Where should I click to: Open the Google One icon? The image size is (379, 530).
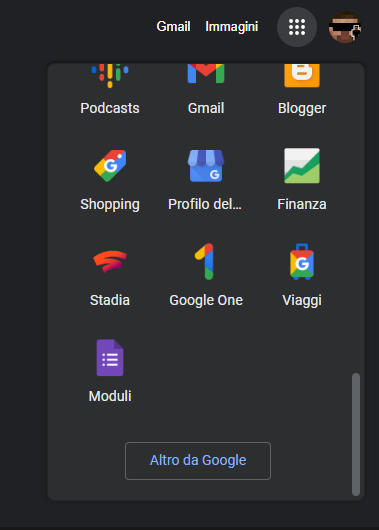coord(205,261)
